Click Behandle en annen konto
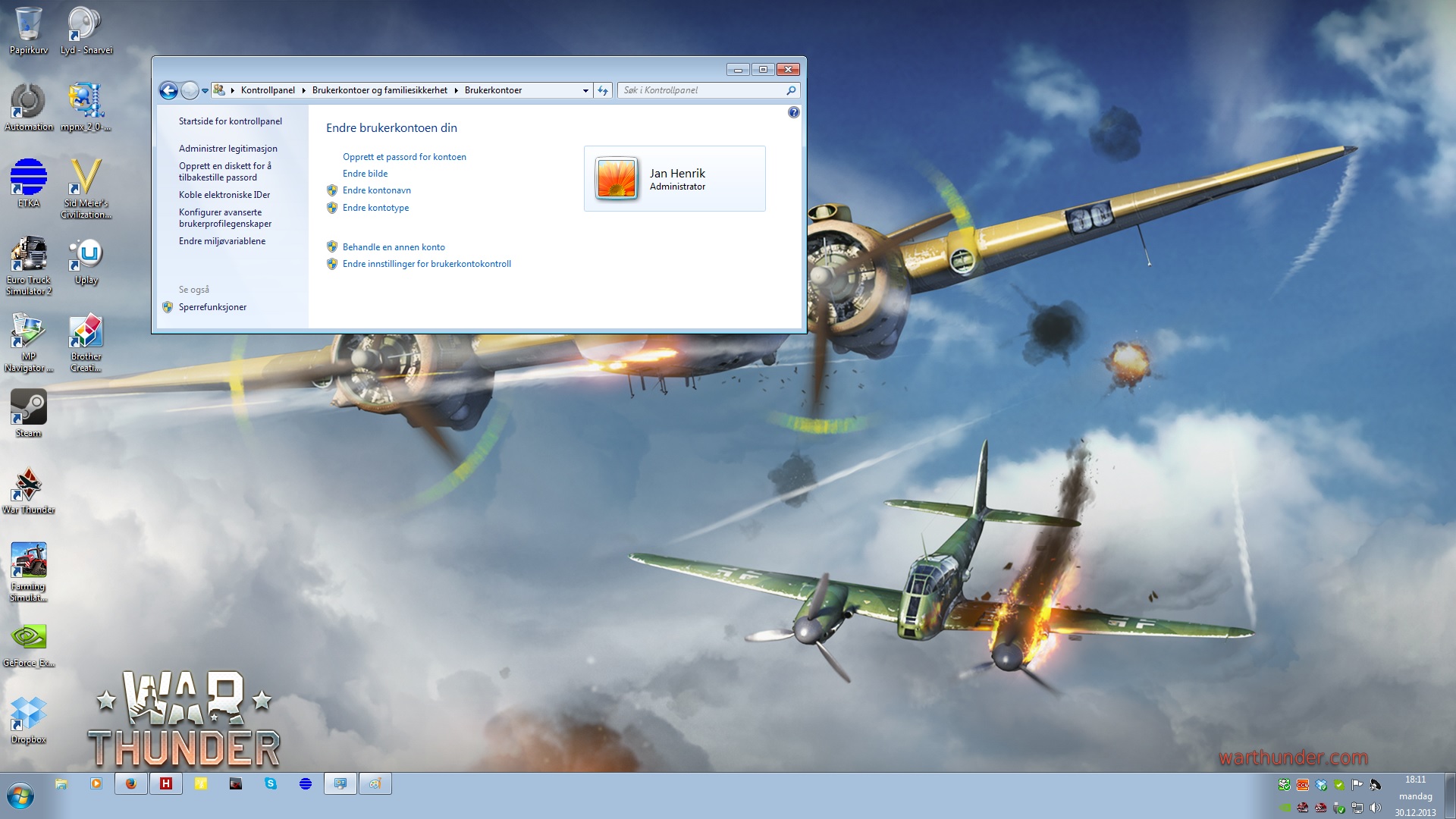This screenshot has height=819, width=1456. point(394,247)
